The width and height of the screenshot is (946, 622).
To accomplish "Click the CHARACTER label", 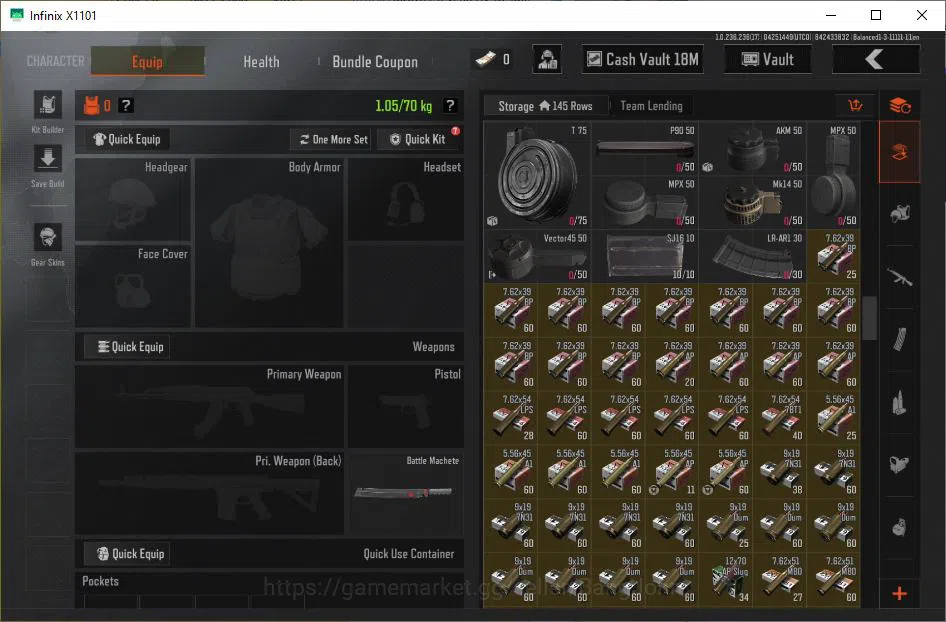I will pyautogui.click(x=56, y=61).
